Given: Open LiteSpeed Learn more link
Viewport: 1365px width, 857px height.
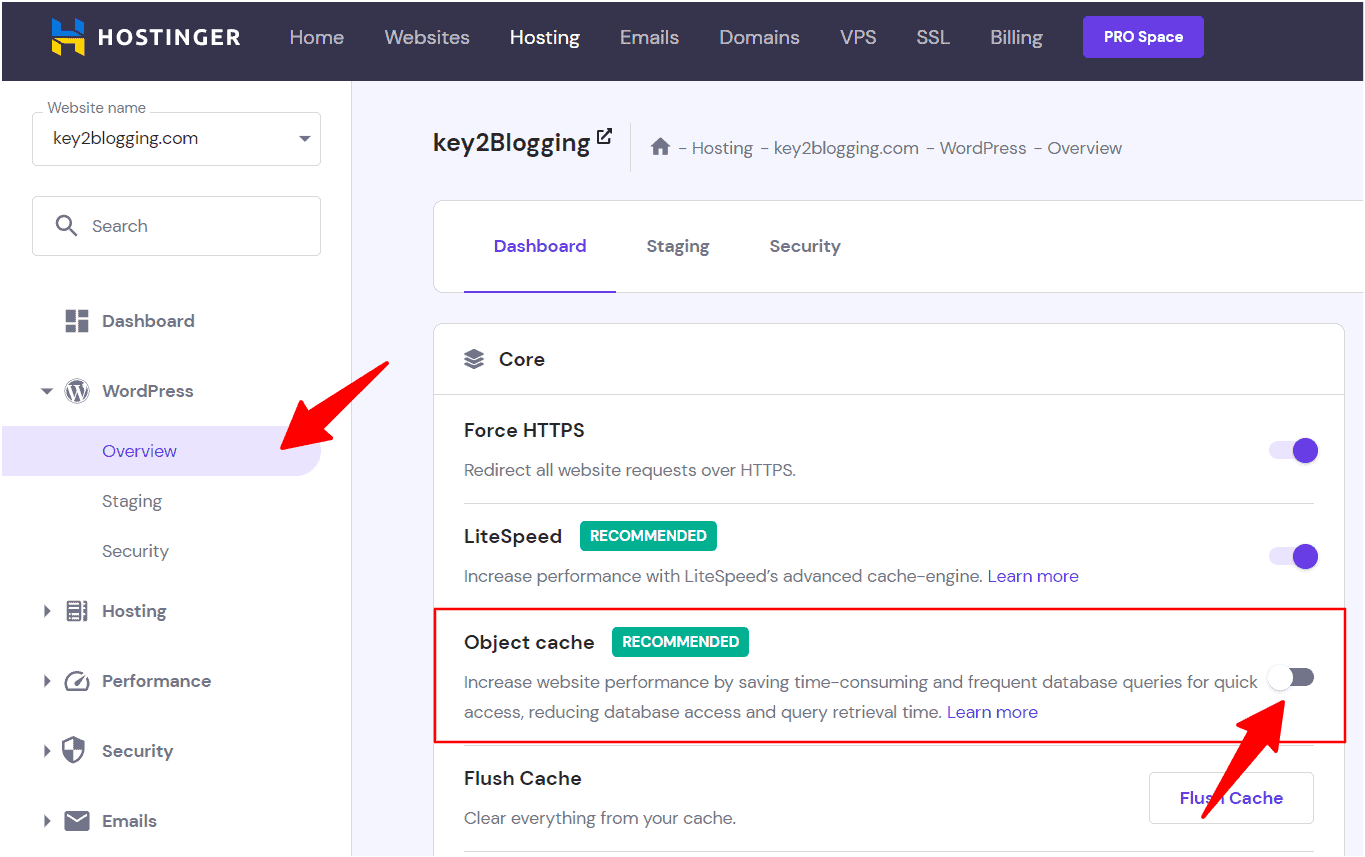Looking at the screenshot, I should [x=1033, y=576].
